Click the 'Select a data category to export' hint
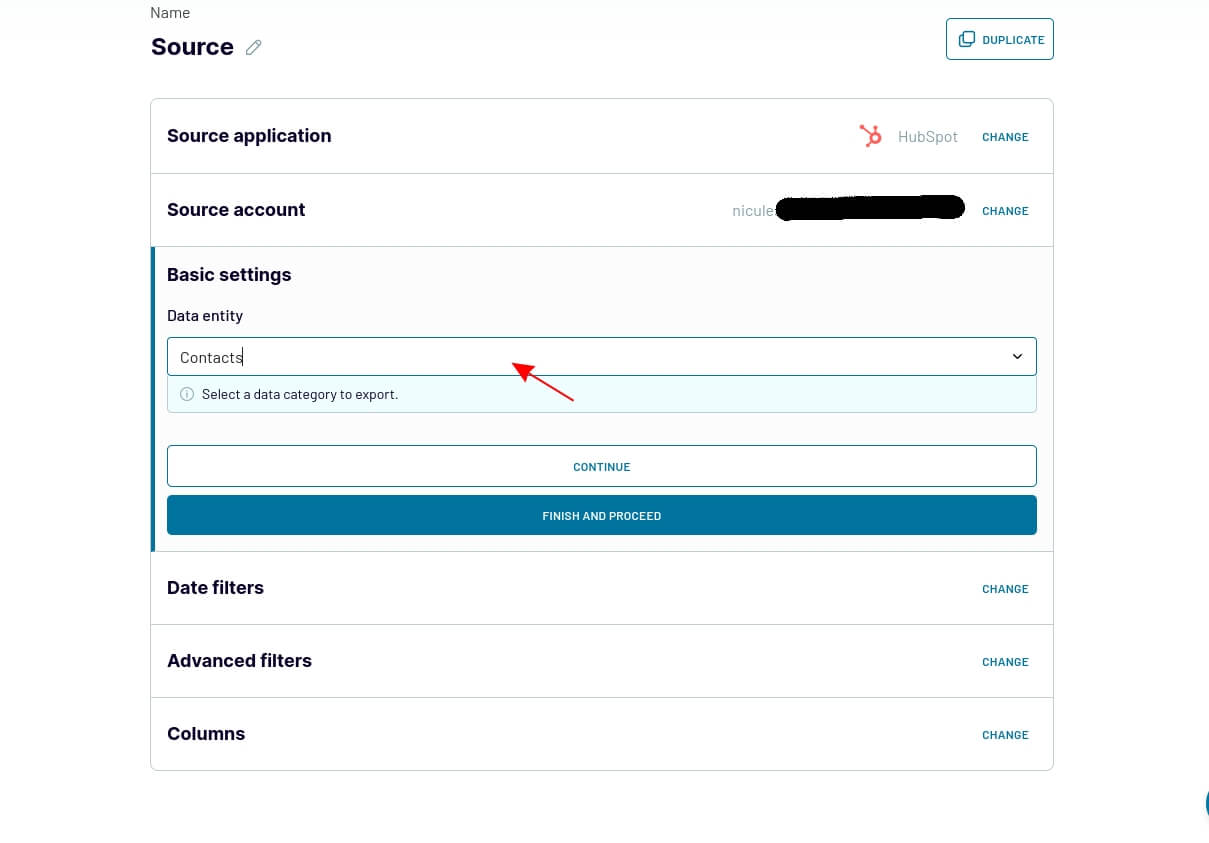Screen dimensions: 1209x843 300,394
